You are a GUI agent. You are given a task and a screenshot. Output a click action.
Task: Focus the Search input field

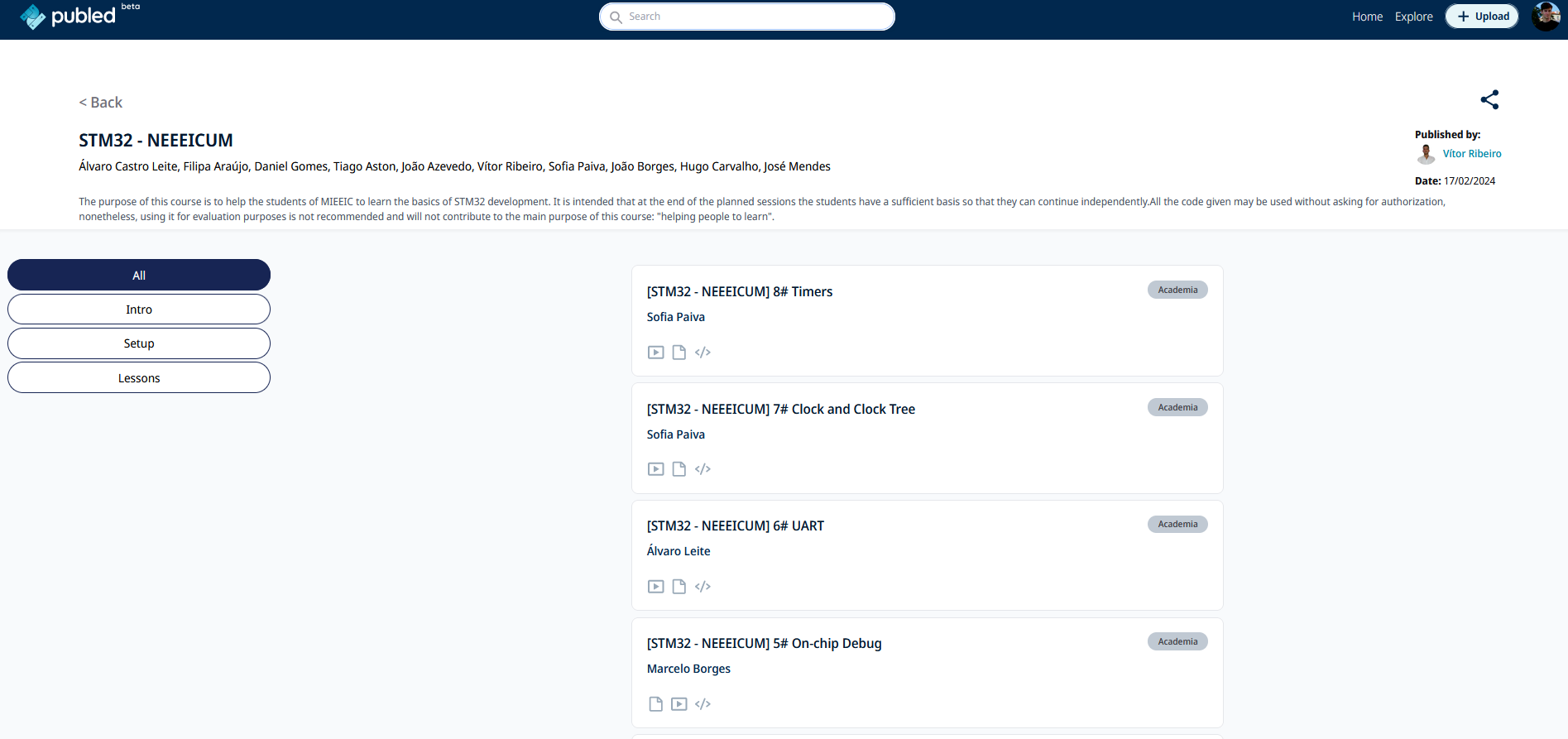[x=753, y=17]
